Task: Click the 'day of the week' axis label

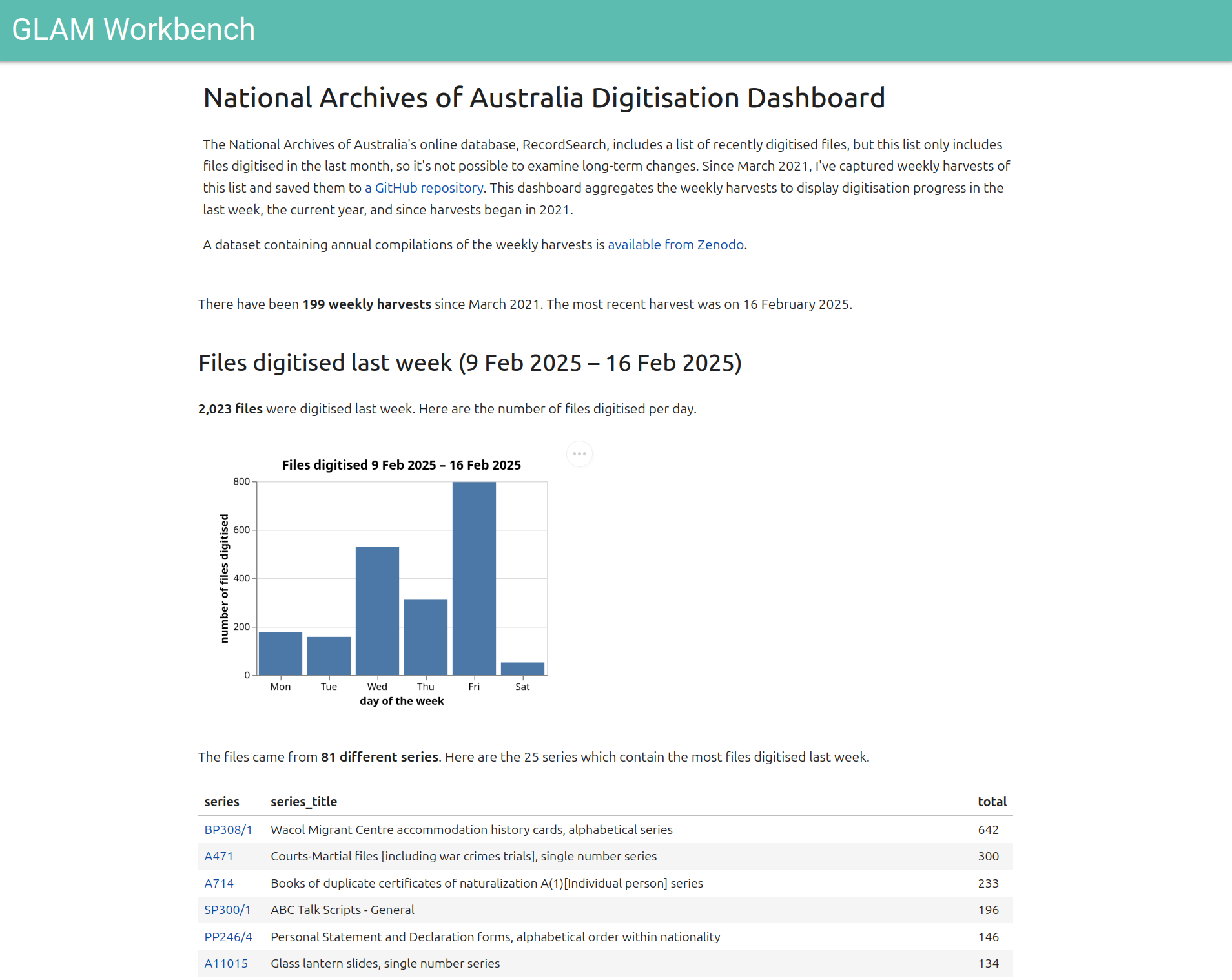Action: (402, 701)
